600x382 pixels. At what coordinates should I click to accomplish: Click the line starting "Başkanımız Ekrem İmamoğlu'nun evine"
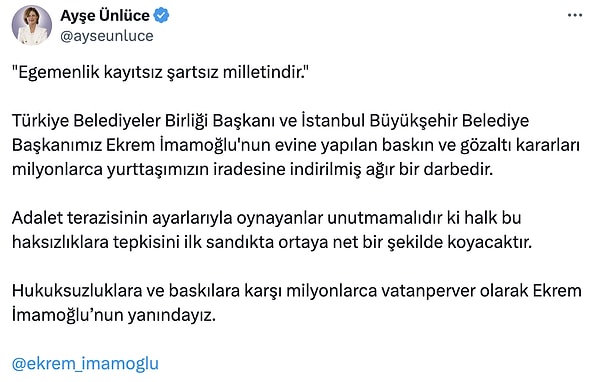[296, 145]
